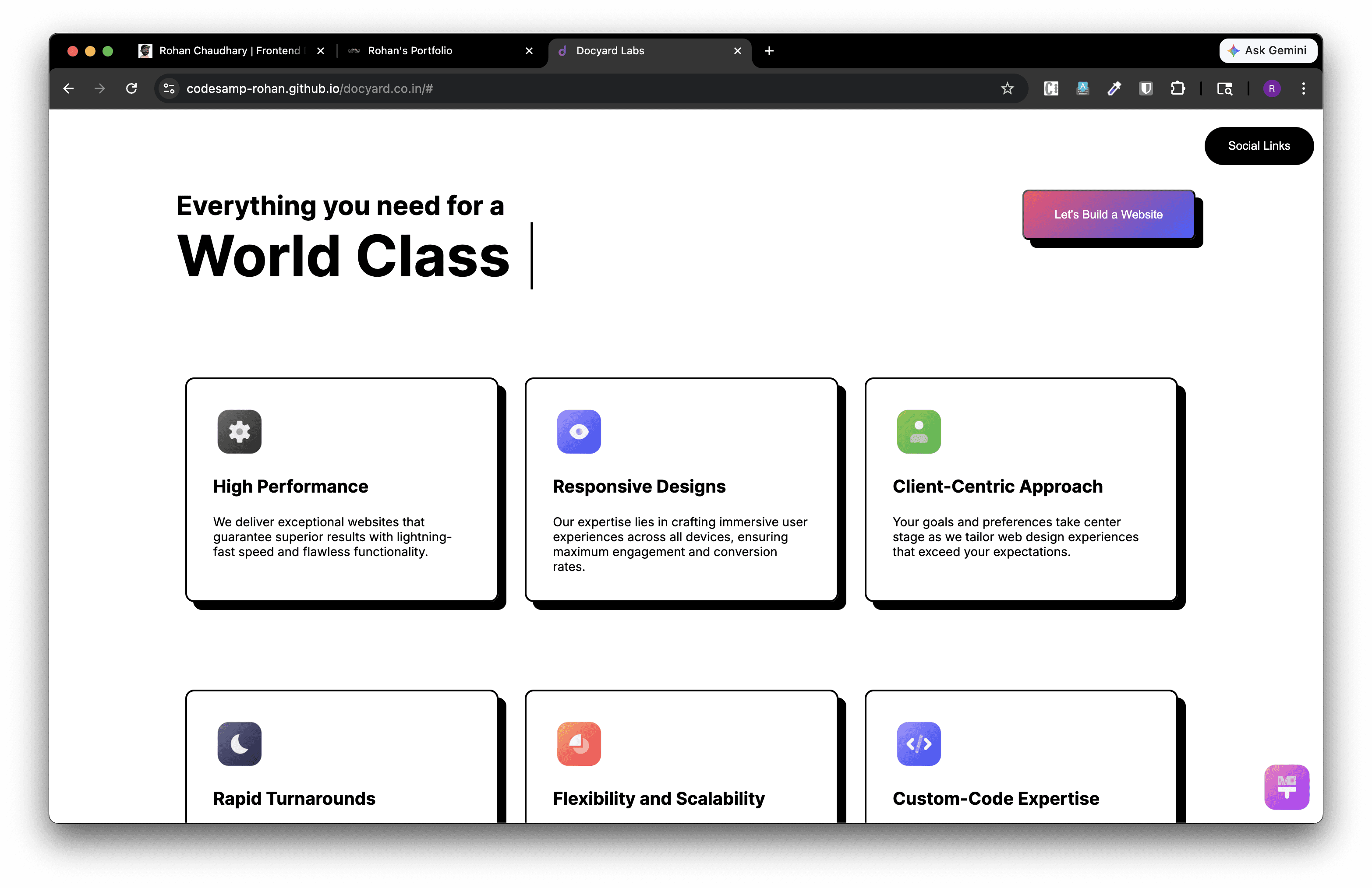Image resolution: width=1372 pixels, height=888 pixels.
Task: Close the Rohan's Portfolio tab
Action: pyautogui.click(x=529, y=51)
